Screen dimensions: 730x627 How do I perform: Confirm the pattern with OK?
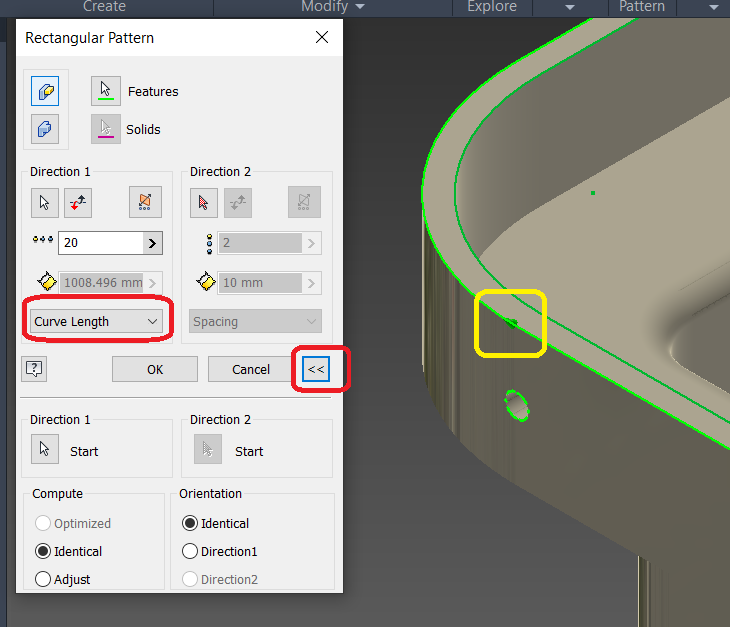[155, 369]
